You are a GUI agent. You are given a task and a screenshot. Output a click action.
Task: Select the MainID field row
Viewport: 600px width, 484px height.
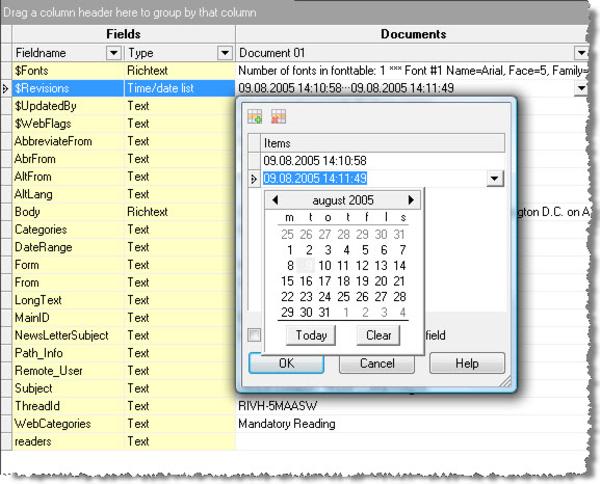[67, 318]
